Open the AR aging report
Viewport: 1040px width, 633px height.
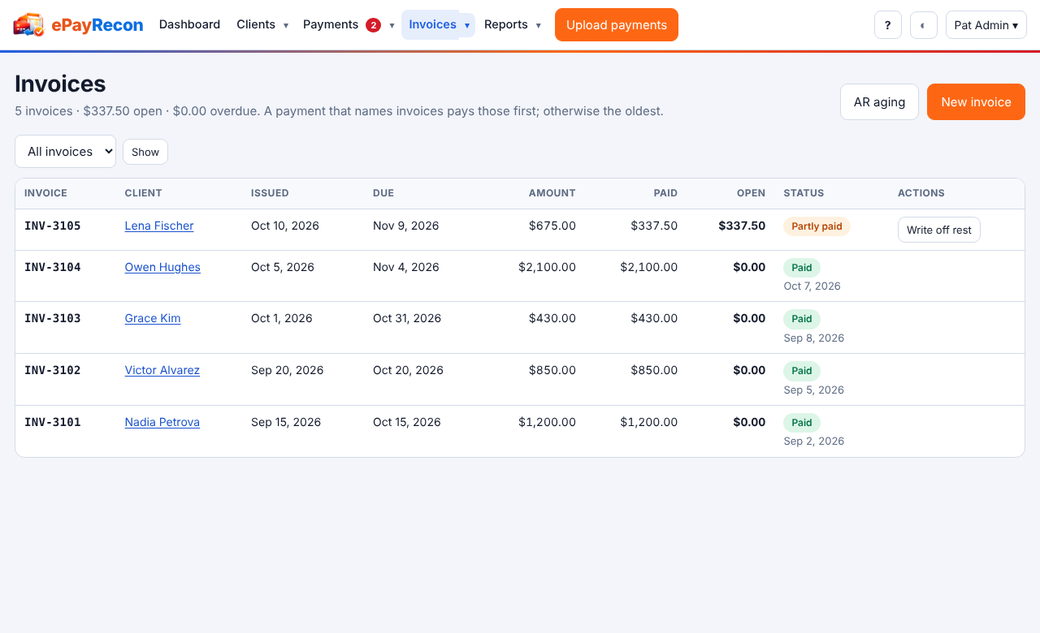tap(879, 102)
